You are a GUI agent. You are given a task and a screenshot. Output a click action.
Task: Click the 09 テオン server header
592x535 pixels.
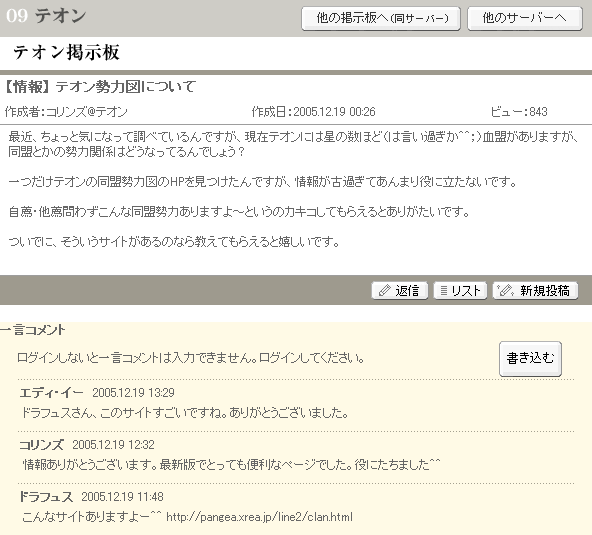point(46,16)
